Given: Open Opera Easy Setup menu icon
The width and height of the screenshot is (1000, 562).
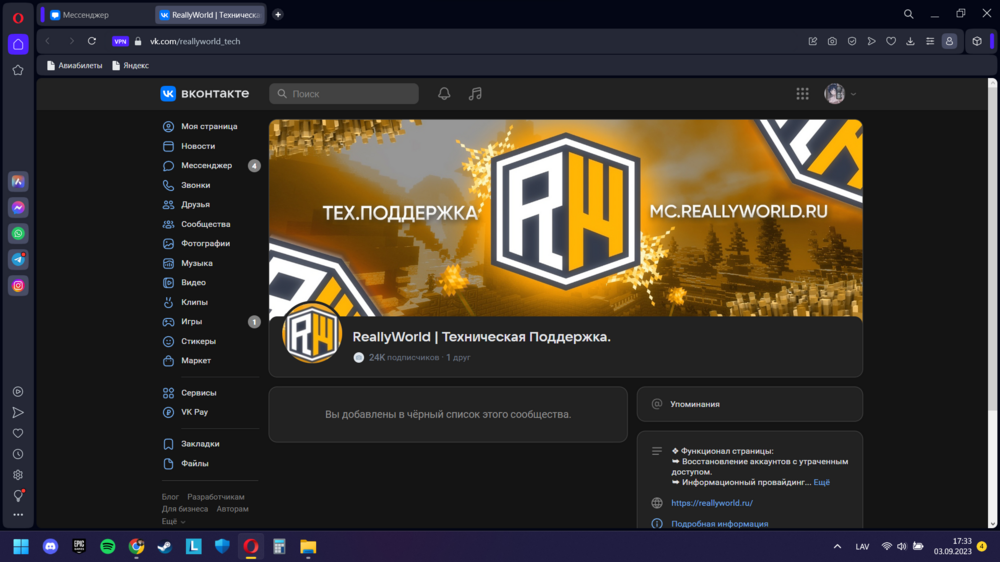Looking at the screenshot, I should pyautogui.click(x=930, y=41).
